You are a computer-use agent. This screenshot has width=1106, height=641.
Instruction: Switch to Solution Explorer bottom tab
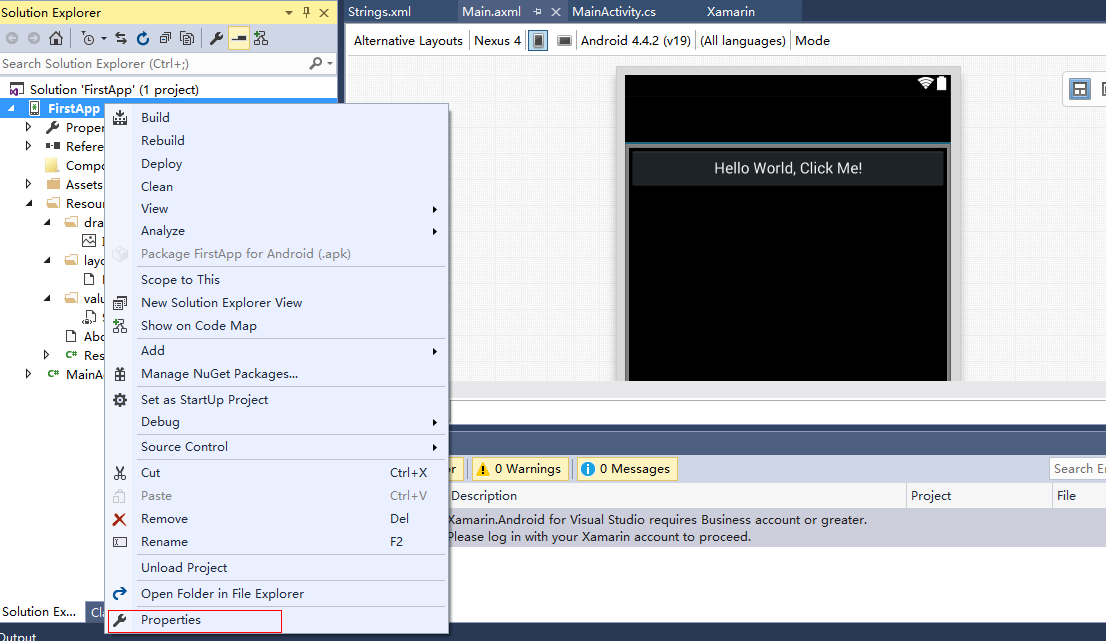40,612
